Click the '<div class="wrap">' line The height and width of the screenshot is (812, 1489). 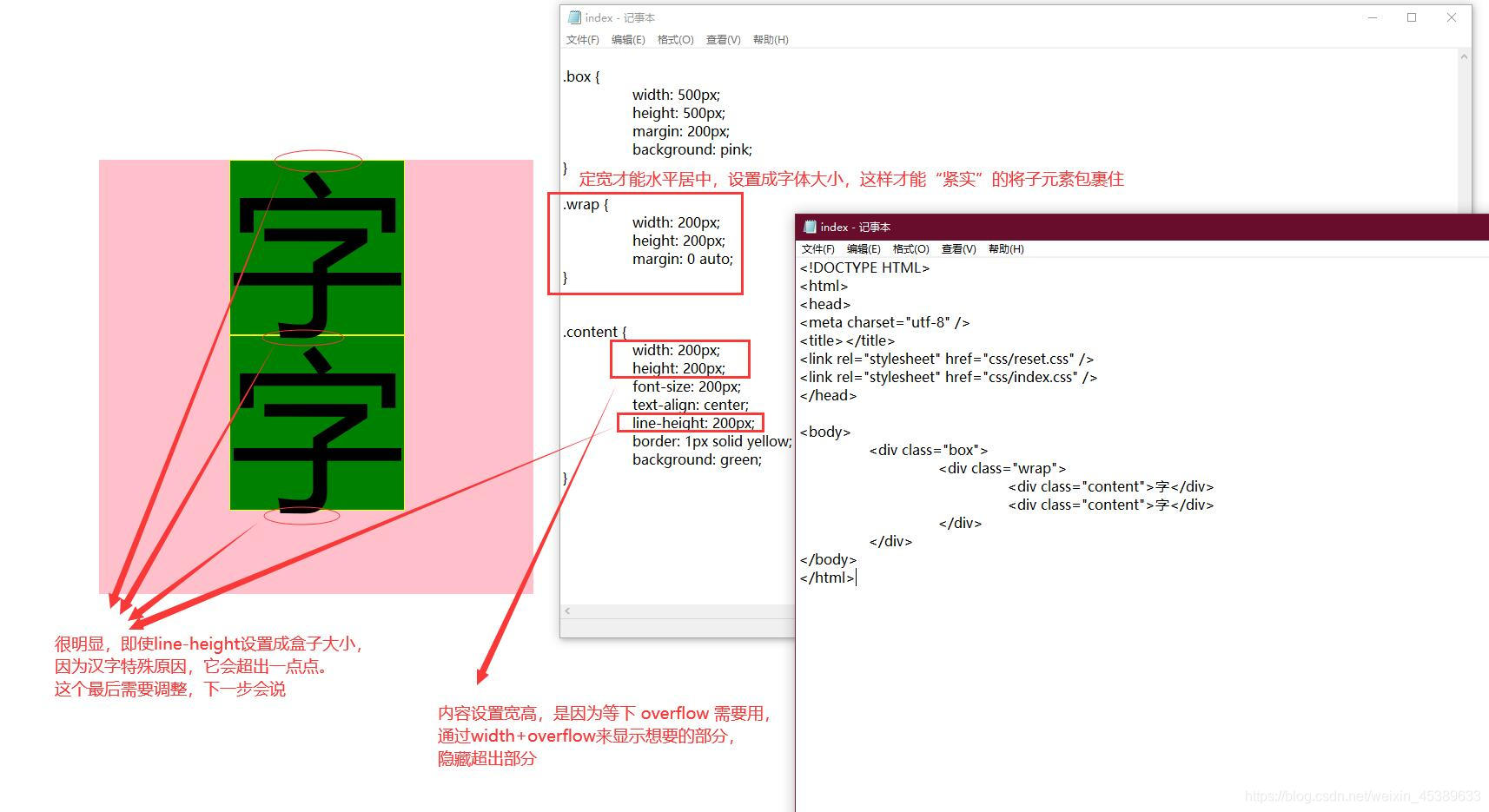coord(1003,468)
